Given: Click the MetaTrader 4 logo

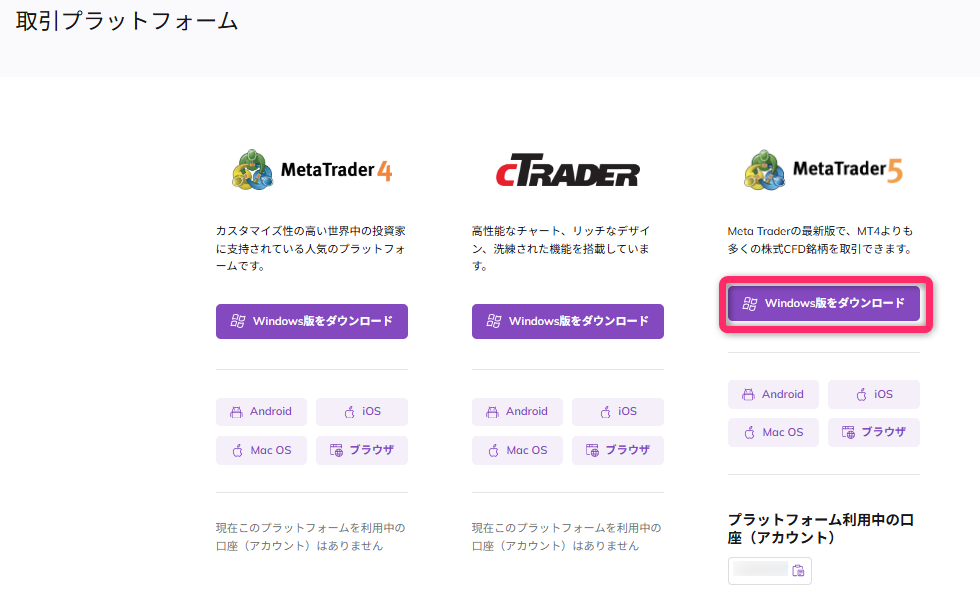Looking at the screenshot, I should [311, 171].
